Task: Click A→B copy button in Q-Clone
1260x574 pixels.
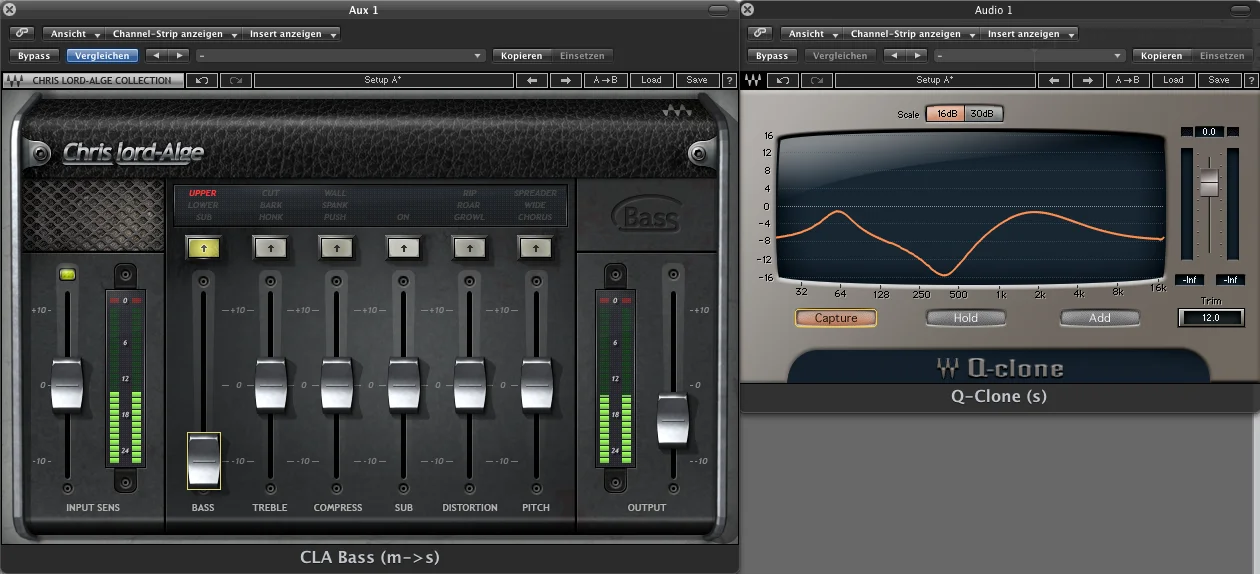Action: [x=1128, y=80]
